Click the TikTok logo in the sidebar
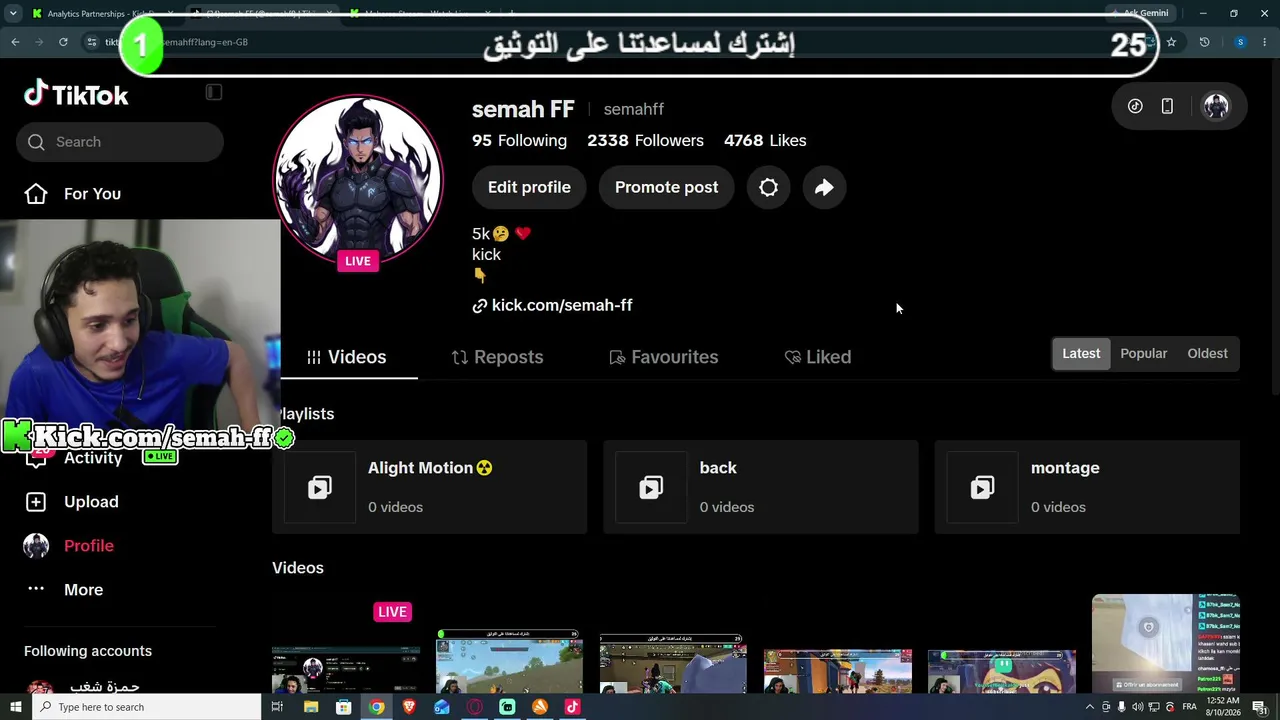Viewport: 1280px width, 720px height. [x=76, y=94]
